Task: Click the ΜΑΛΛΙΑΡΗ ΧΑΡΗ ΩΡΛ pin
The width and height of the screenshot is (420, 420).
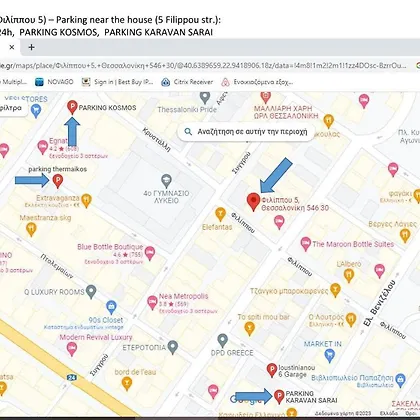Action: pos(265,98)
